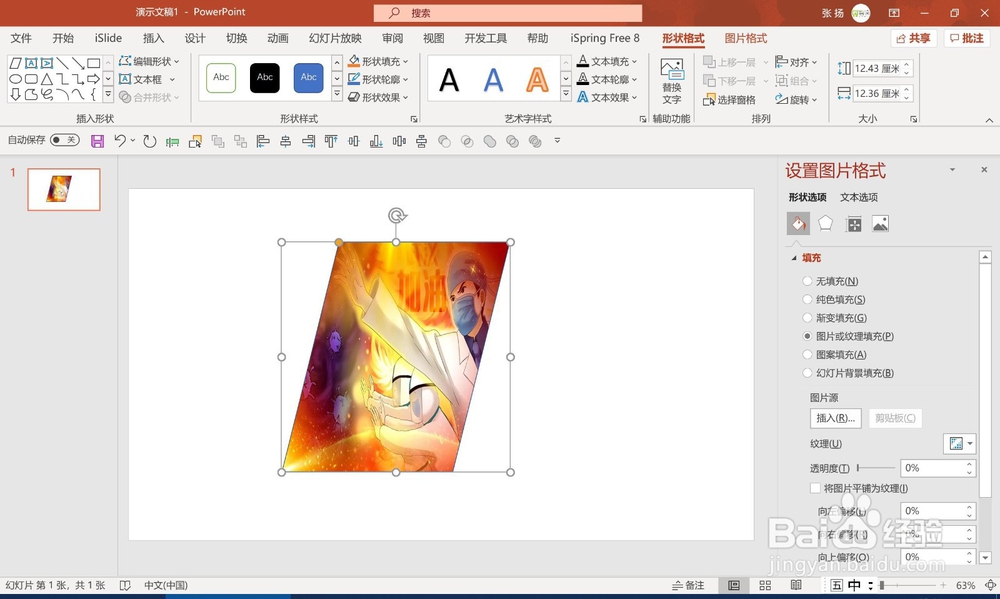Click the transparency (透明度) slider
The height and width of the screenshot is (599, 1000).
(x=876, y=468)
